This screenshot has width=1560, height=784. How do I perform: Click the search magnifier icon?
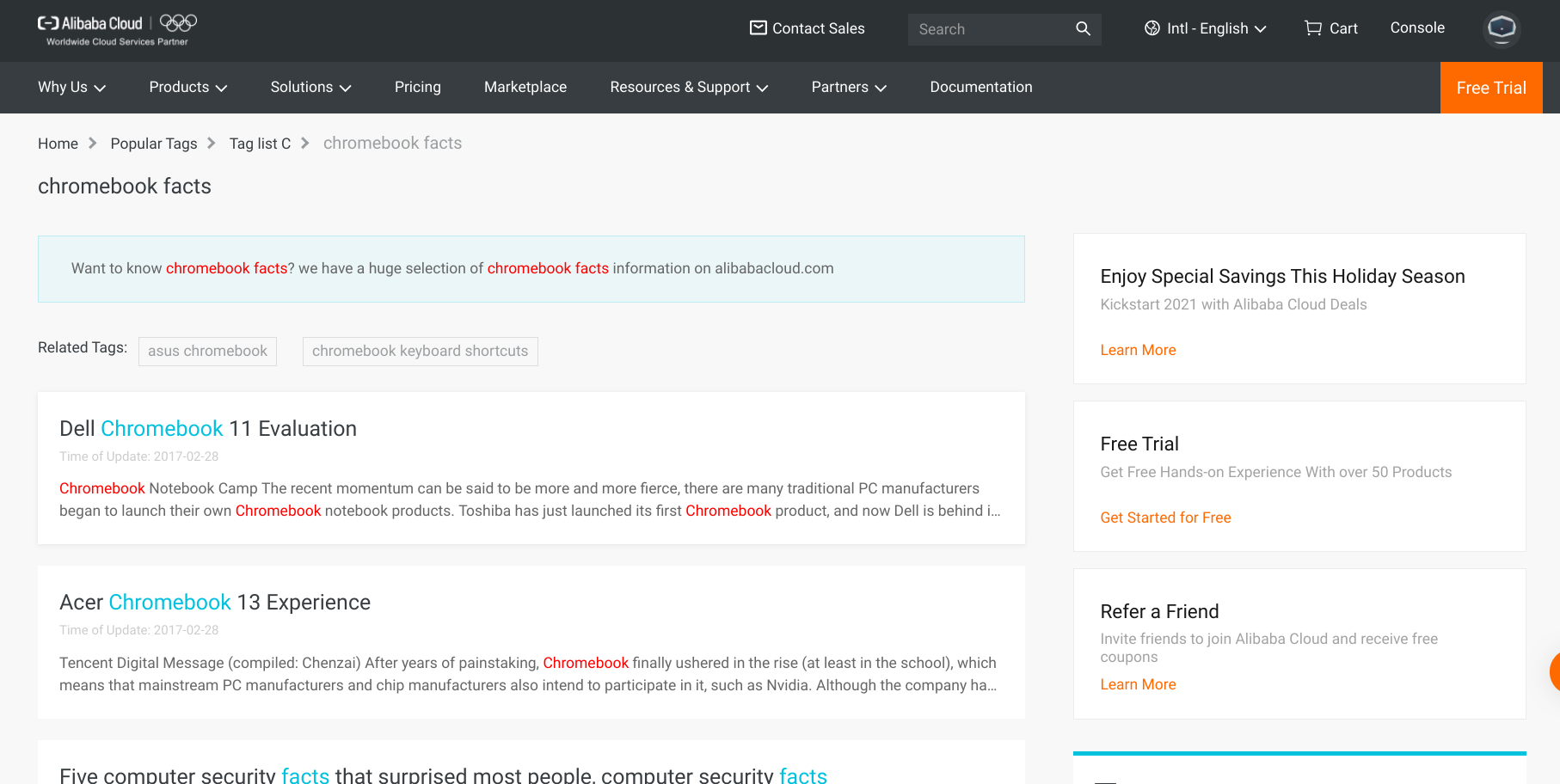[1083, 29]
